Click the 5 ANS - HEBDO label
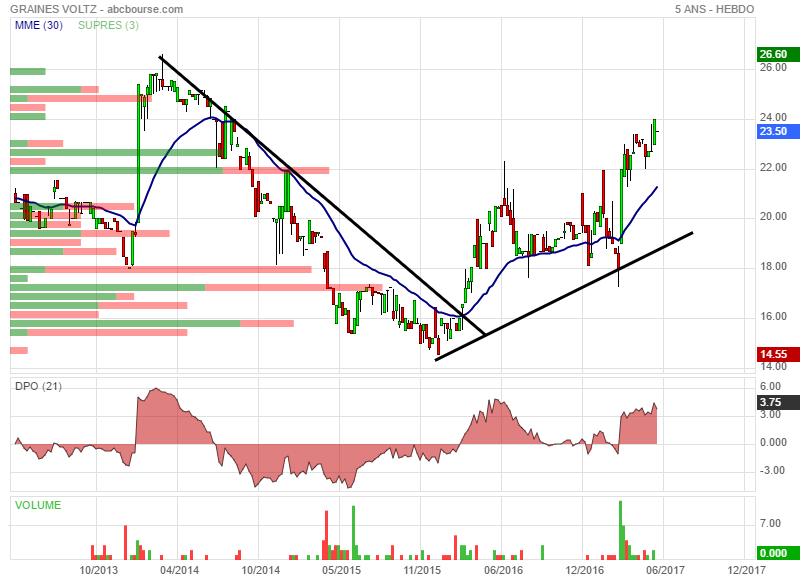 point(714,9)
